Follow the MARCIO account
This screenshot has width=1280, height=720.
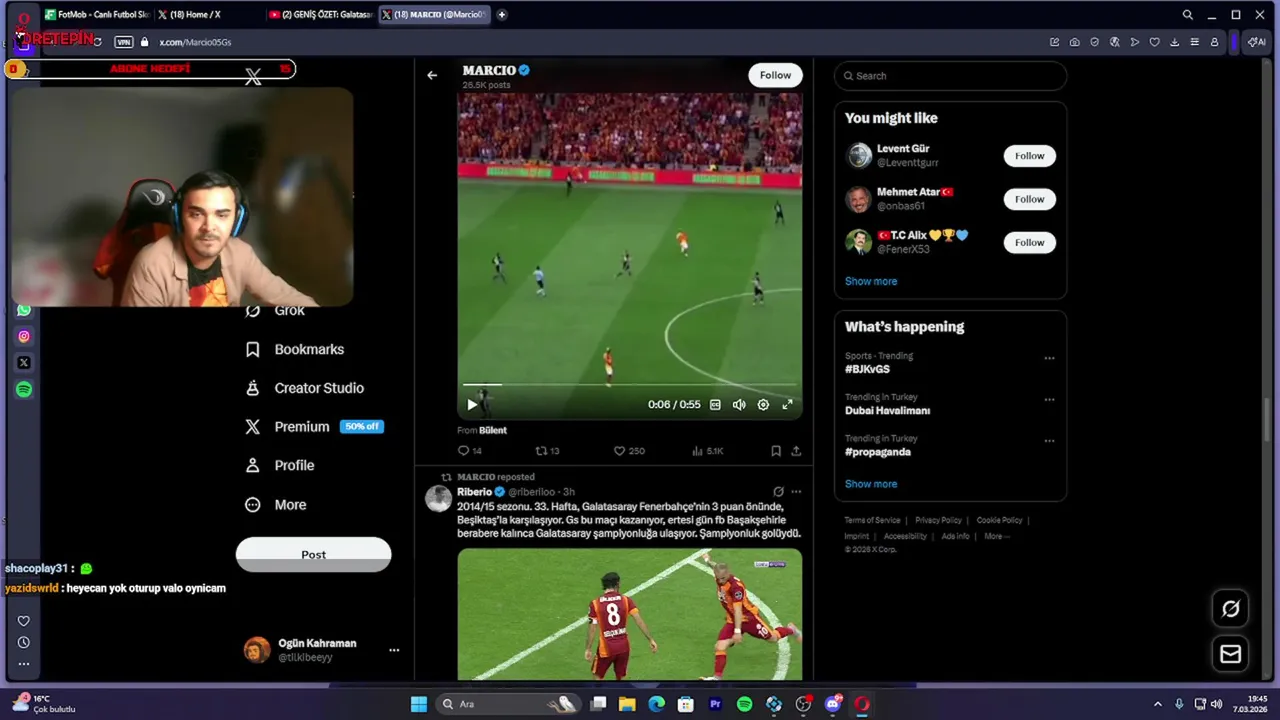point(775,75)
